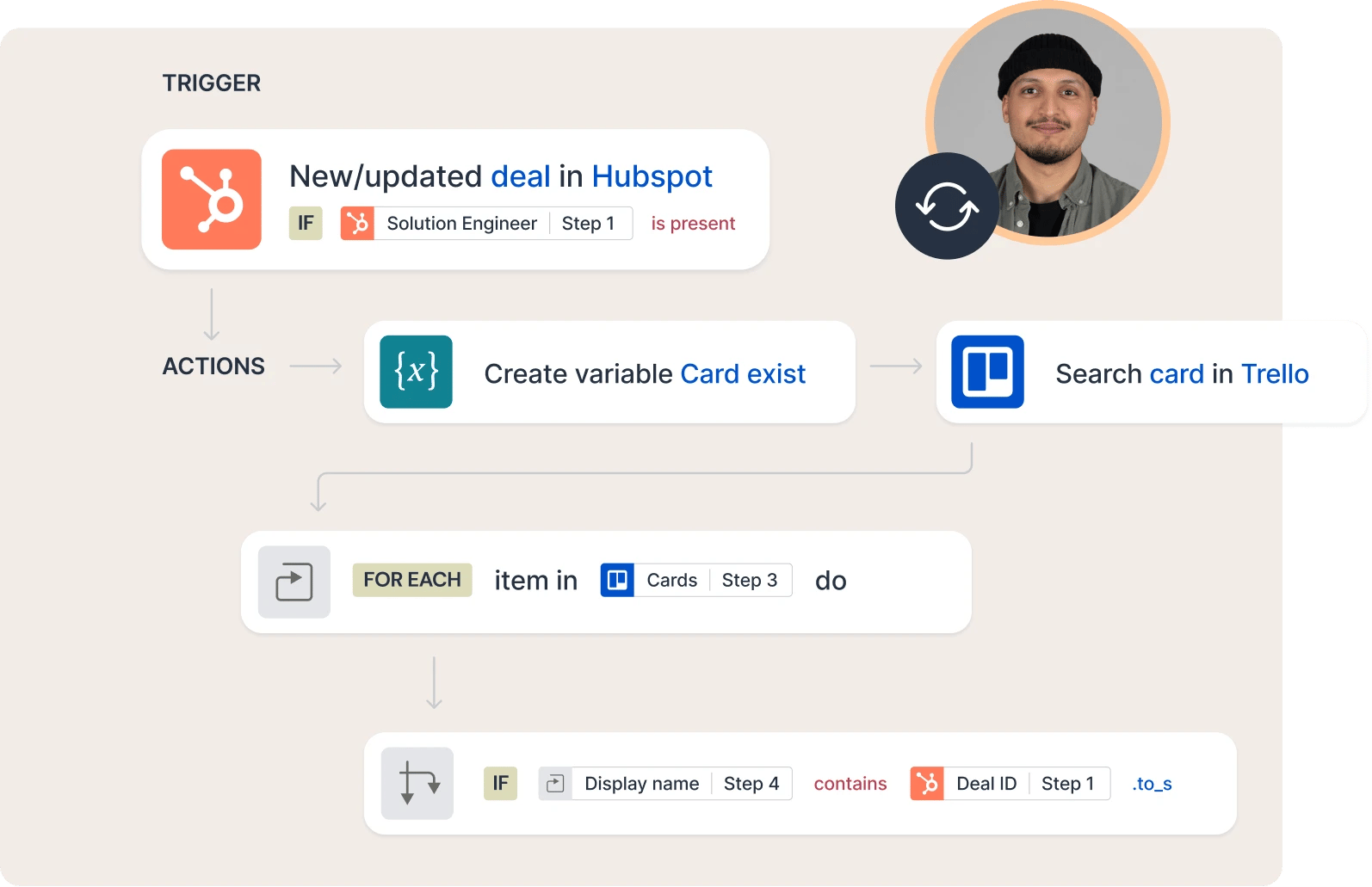Click the 'Create variable' step text

click(x=578, y=374)
